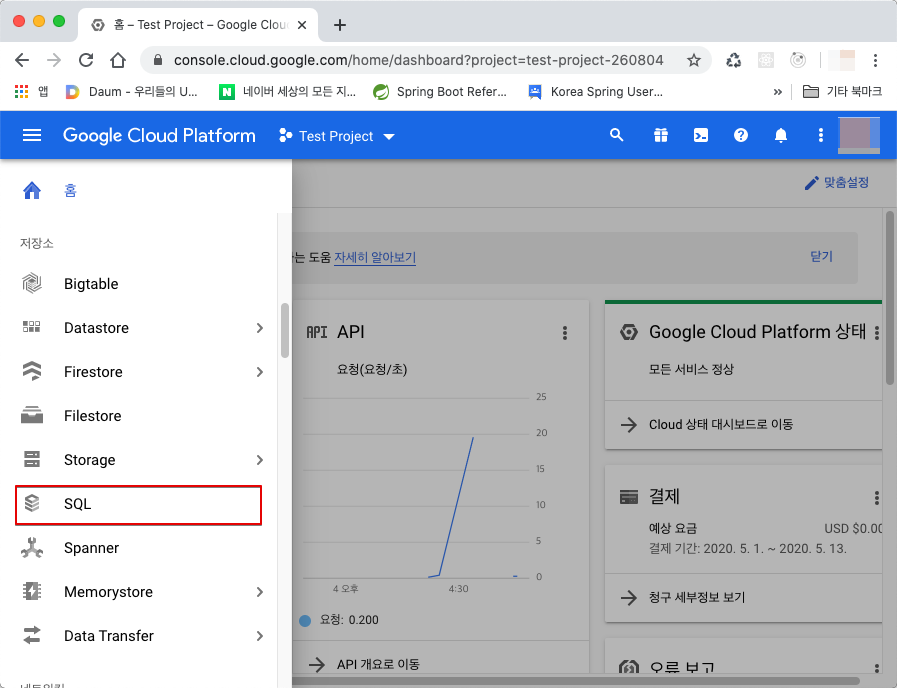Screen dimensions: 897x688
Task: Click the Bigtable icon
Action: point(32,284)
